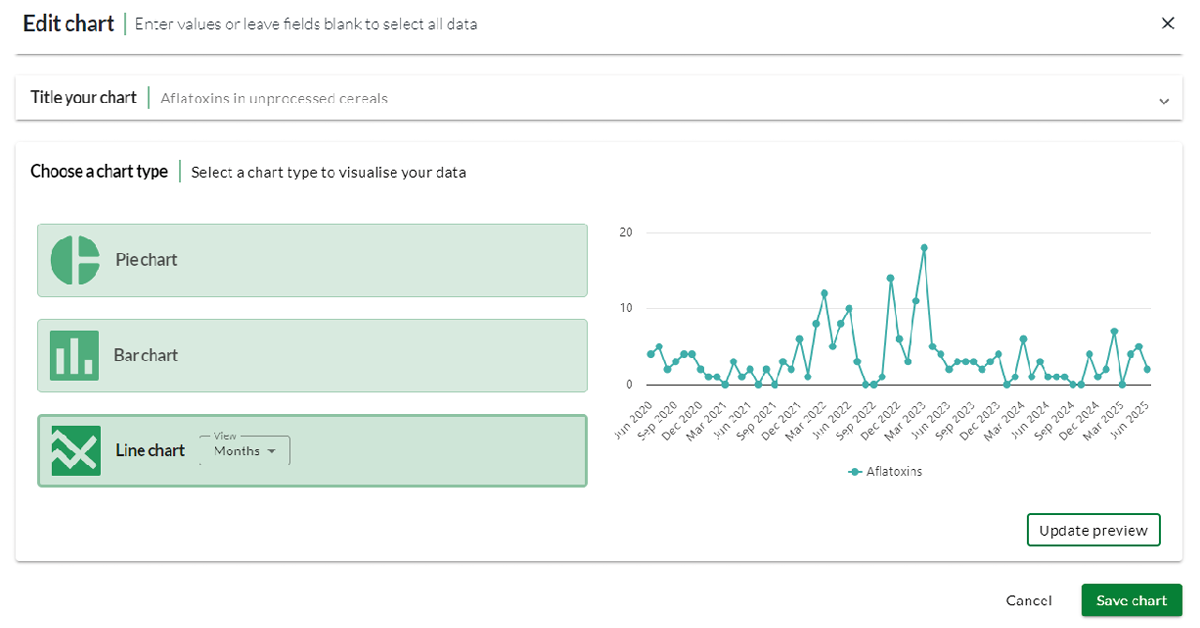Toggle the Aflatoxins legend entry
Viewport: 1200px width, 628px height.
coord(893,471)
